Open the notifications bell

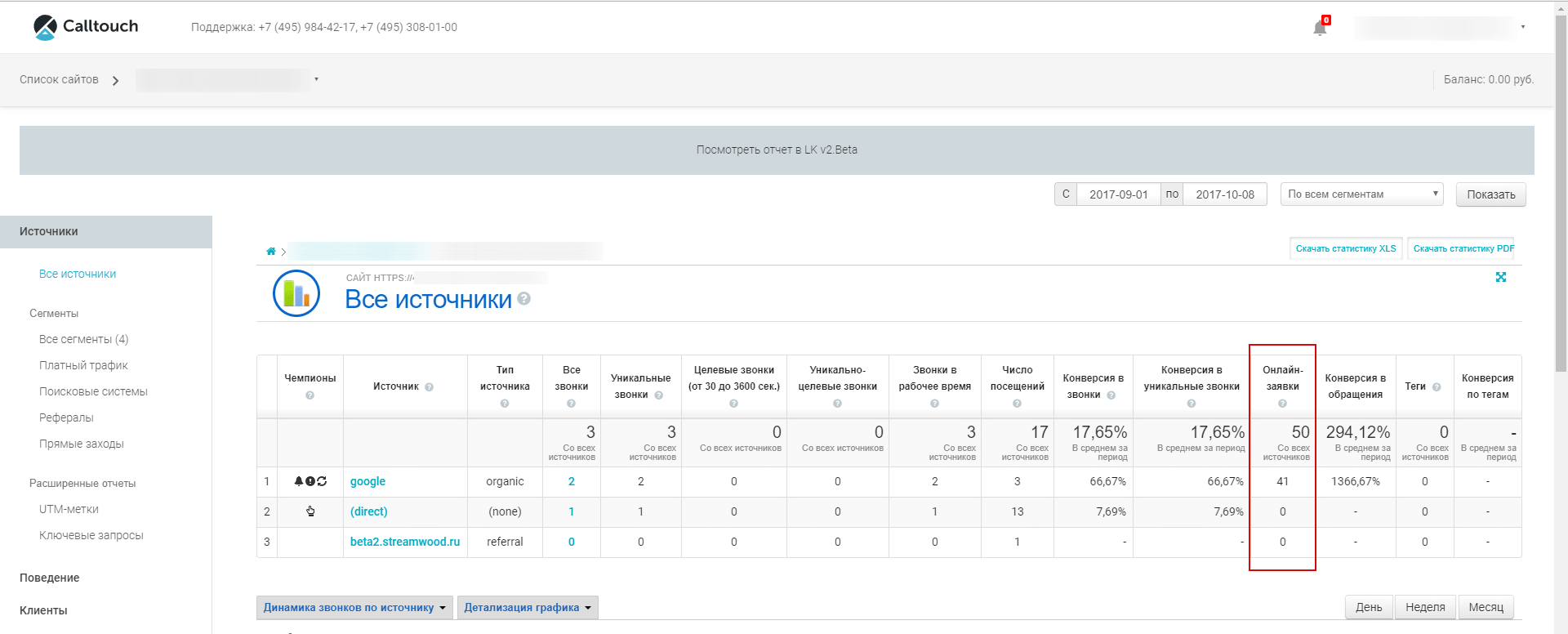click(1320, 28)
